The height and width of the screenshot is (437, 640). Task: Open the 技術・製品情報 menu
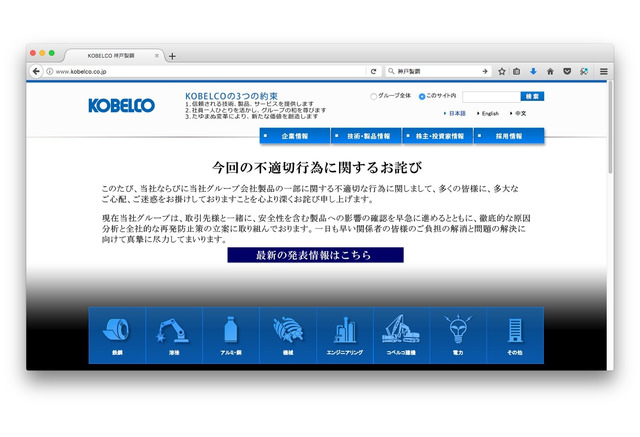(366, 136)
